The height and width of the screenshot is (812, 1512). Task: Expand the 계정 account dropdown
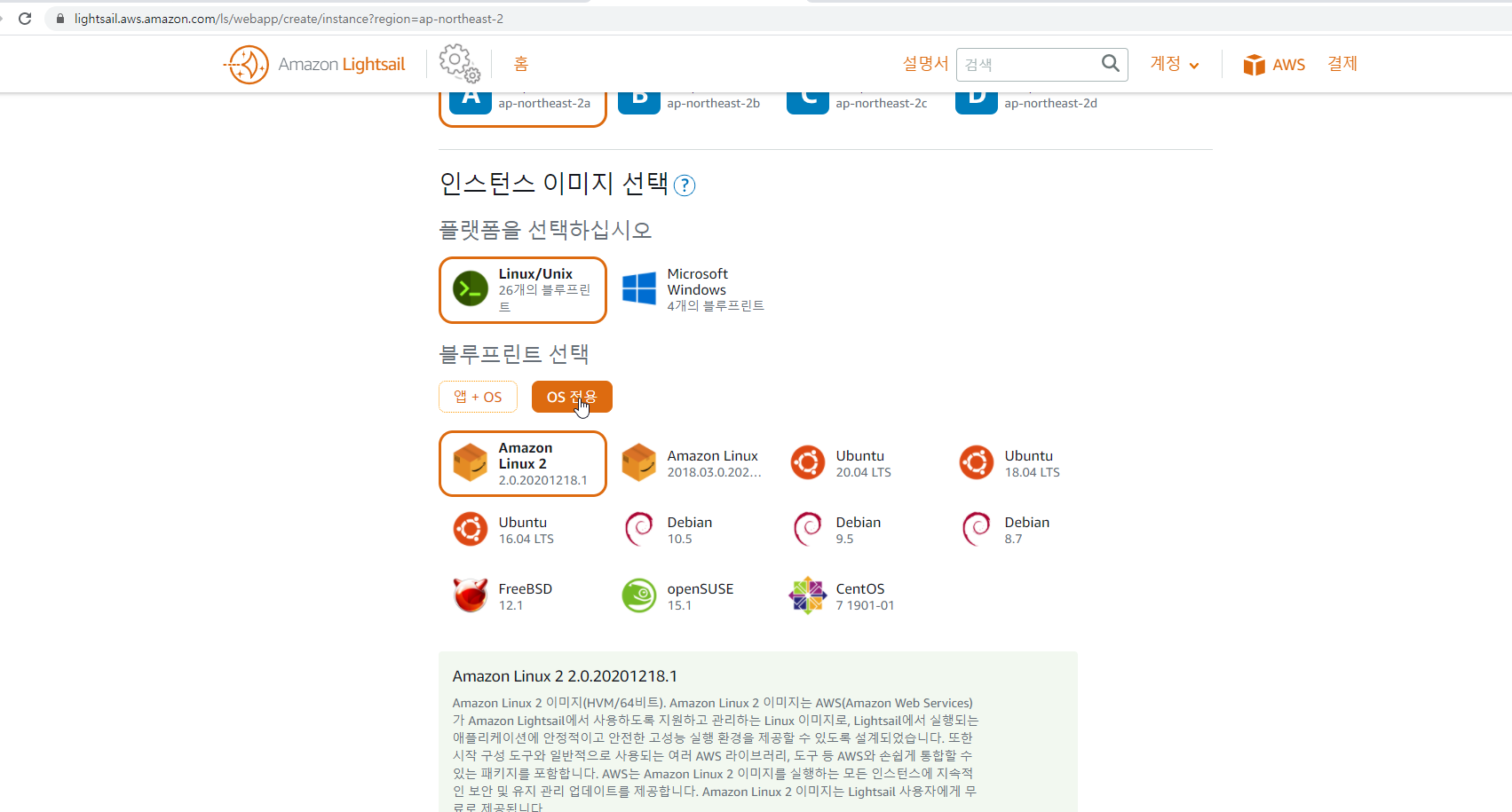[x=1175, y=64]
